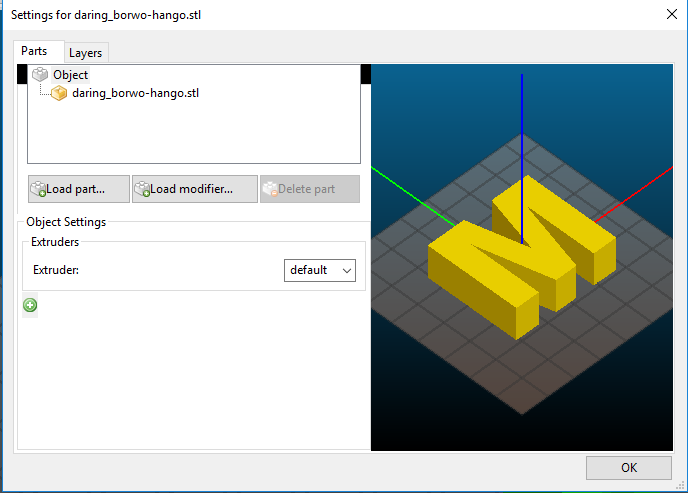
Task: Open the Extruder default combo box
Action: coord(320,270)
